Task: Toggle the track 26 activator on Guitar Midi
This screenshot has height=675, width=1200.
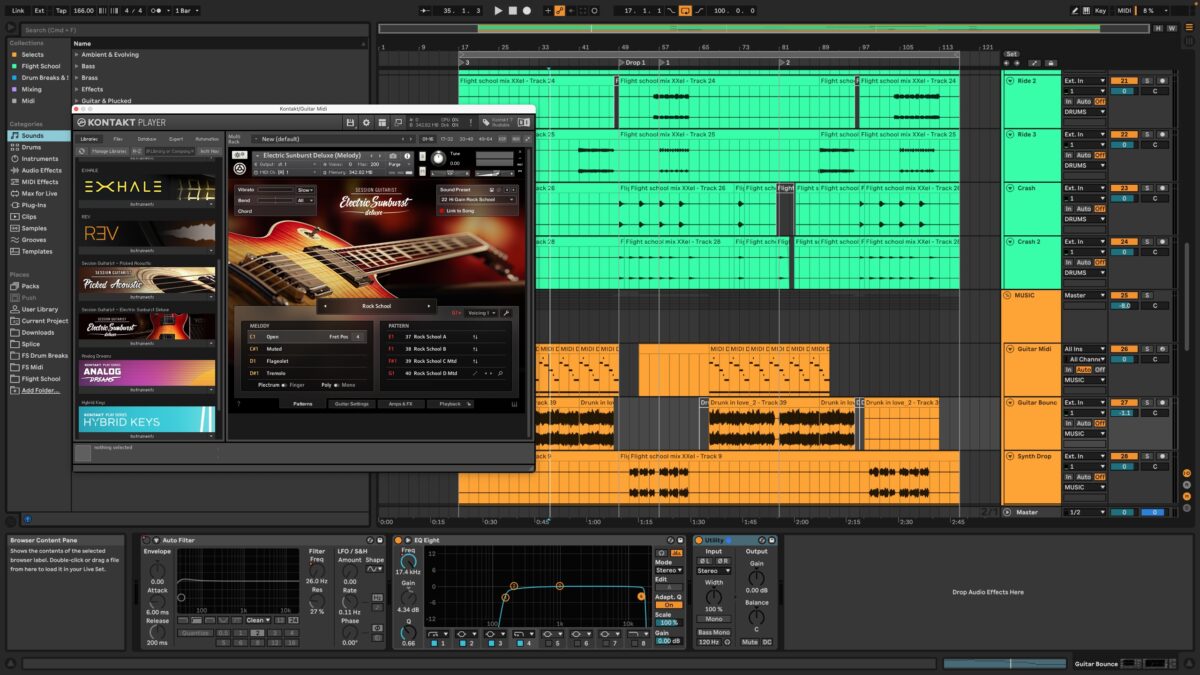Action: [1124, 349]
